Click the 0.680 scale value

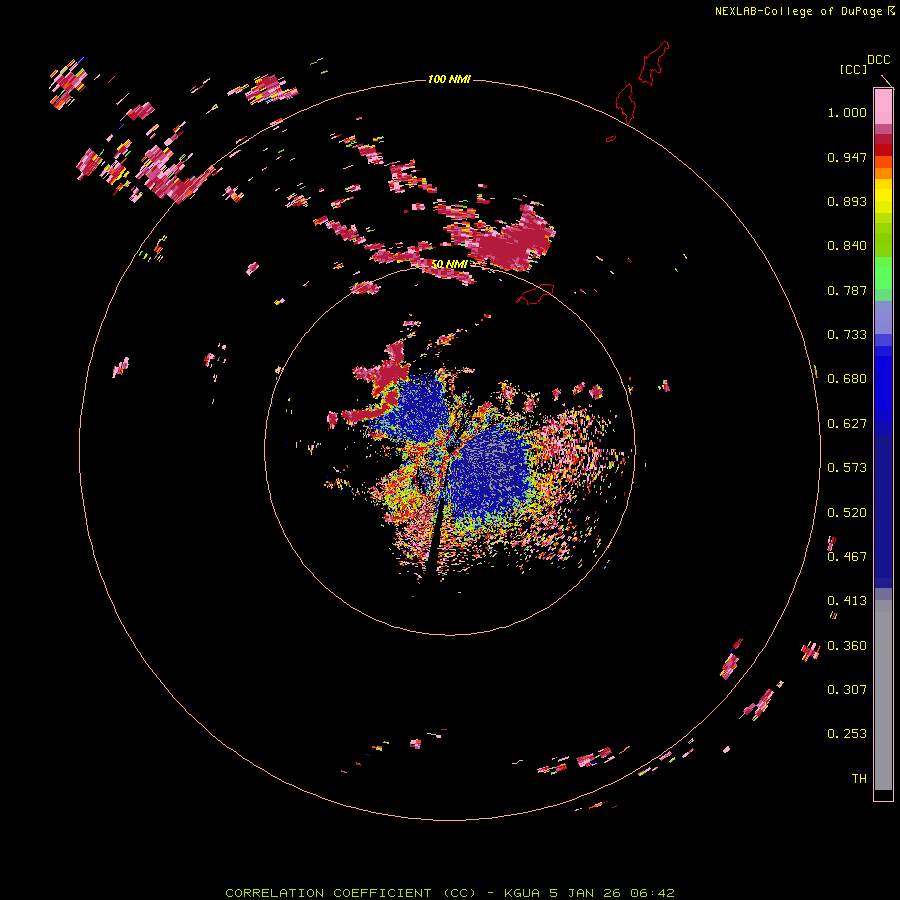pyautogui.click(x=847, y=379)
